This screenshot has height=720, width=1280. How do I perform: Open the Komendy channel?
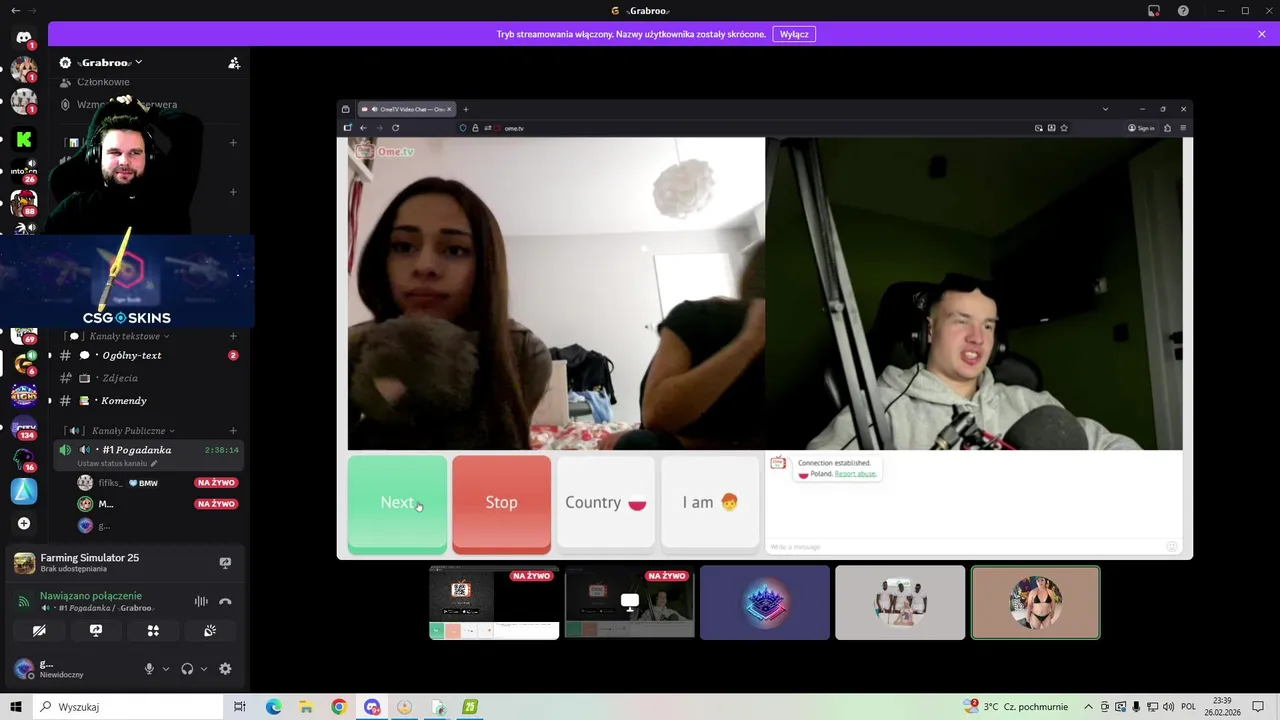tap(149, 401)
